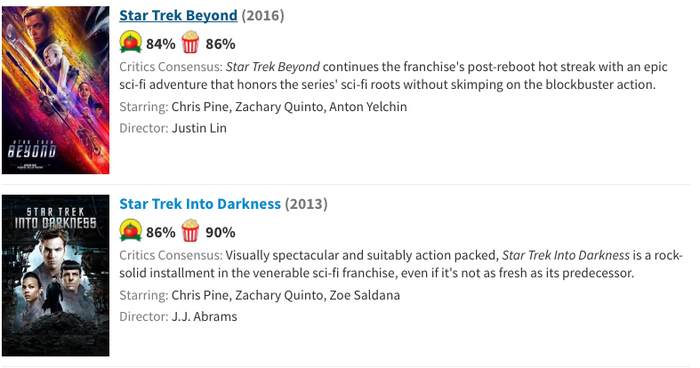Open director J.J. Abrams's link
700x368 pixels.
(204, 317)
